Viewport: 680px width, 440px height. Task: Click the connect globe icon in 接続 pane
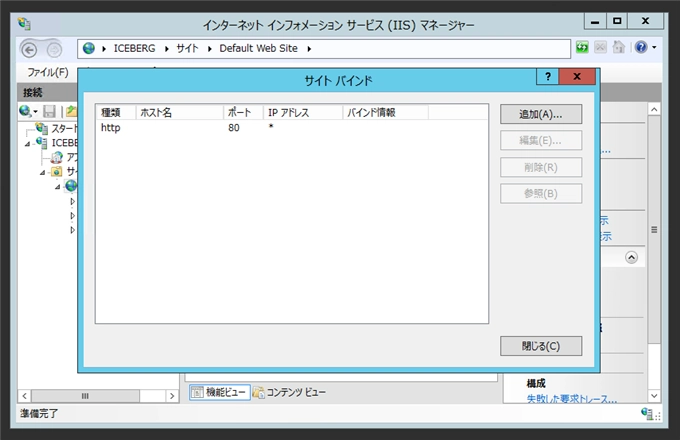25,111
